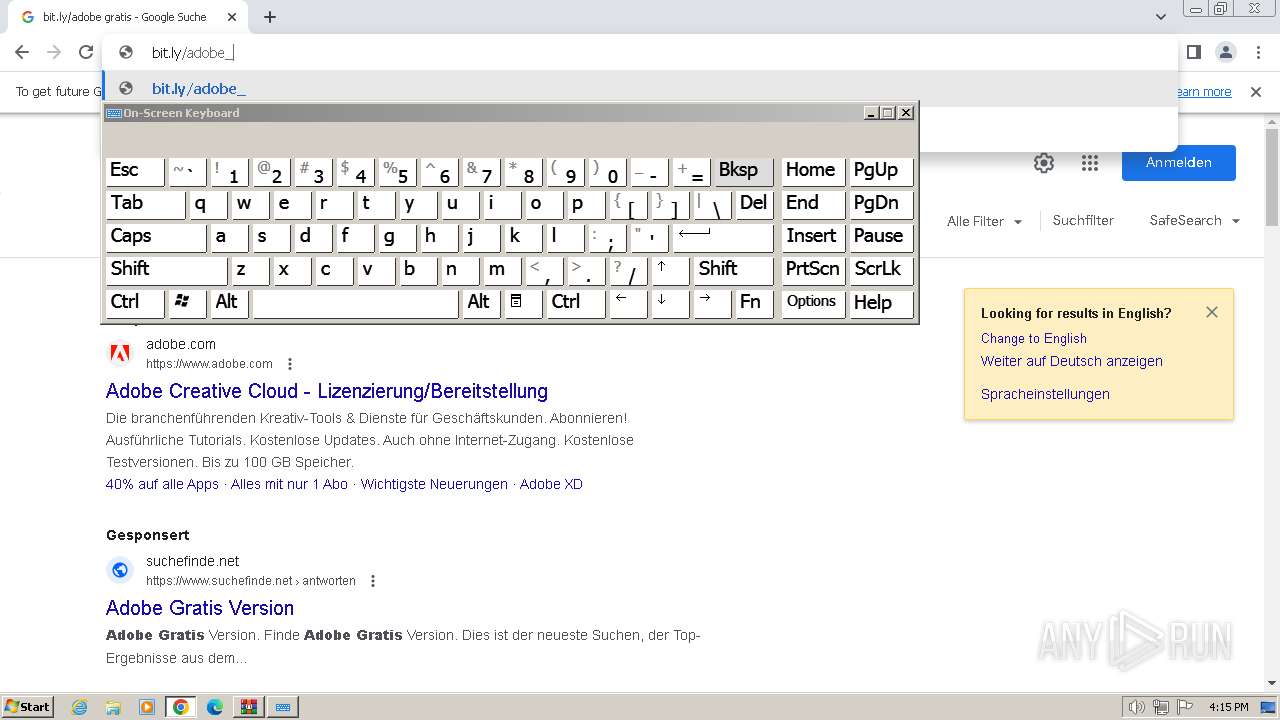This screenshot has width=1280, height=720.
Task: Expand the SafeSearch dropdown
Action: [1194, 221]
